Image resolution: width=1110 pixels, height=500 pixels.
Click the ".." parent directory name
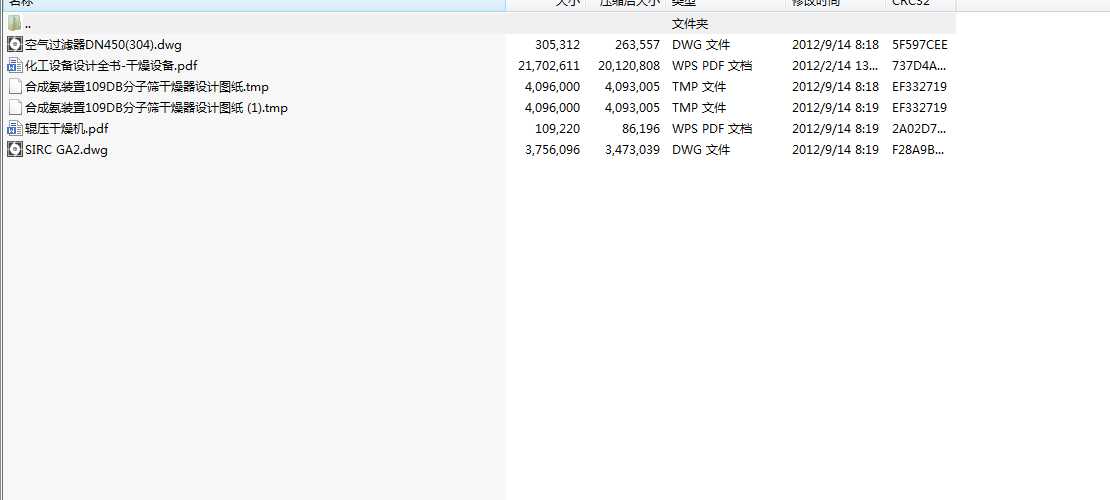28,26
